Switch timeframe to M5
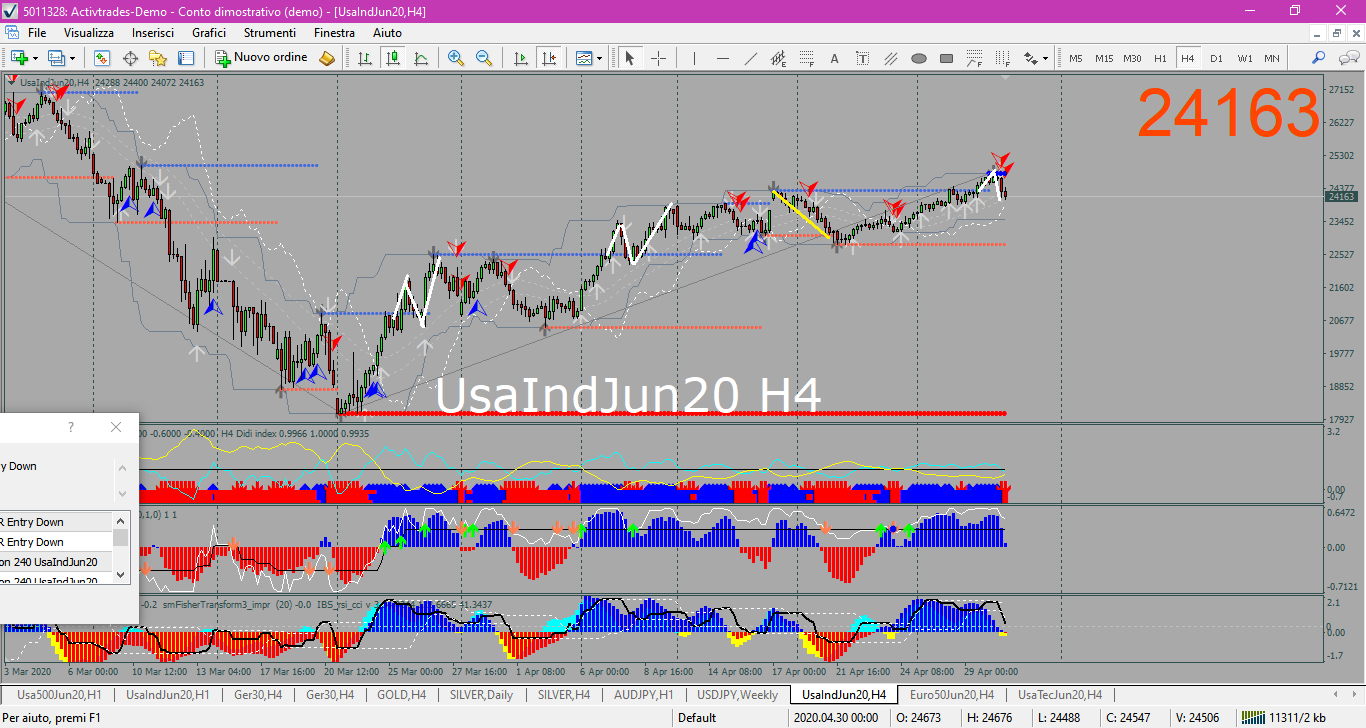The width and height of the screenshot is (1366, 728). tap(1076, 58)
